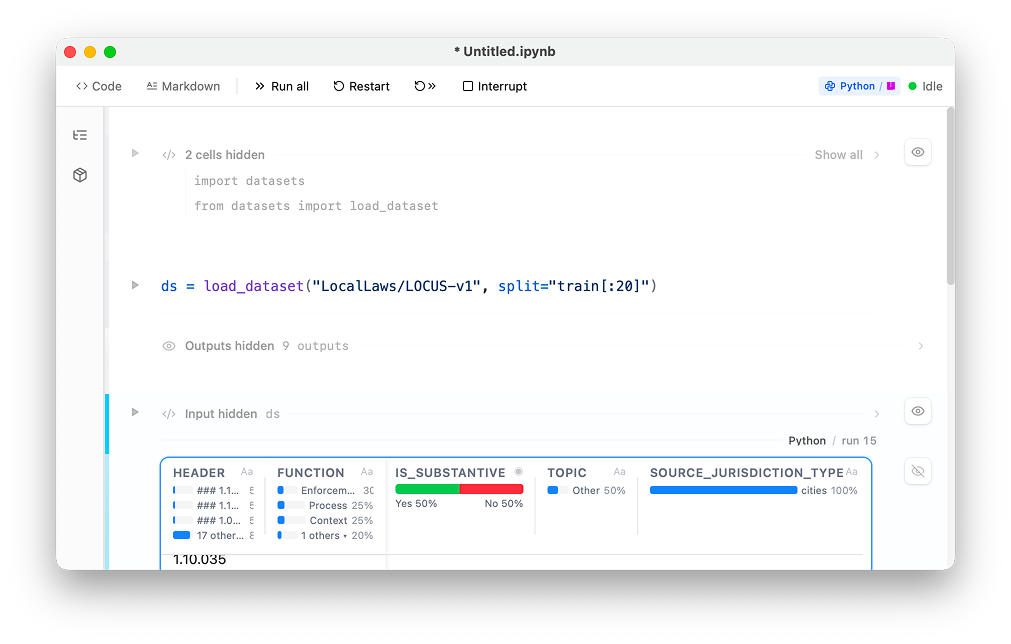Select the SOURCE_JURISDICTION_TYPE column header

[x=747, y=473]
